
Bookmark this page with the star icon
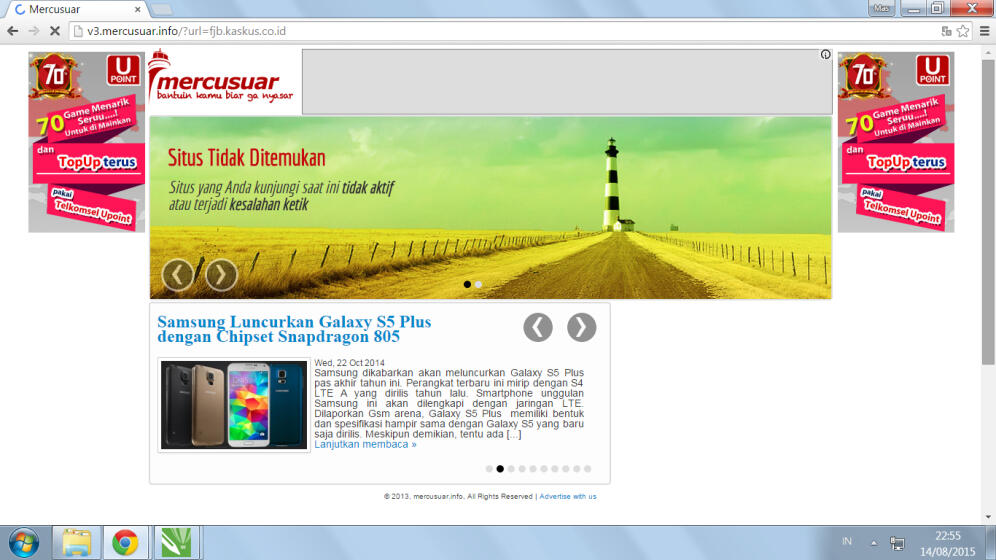[x=963, y=31]
